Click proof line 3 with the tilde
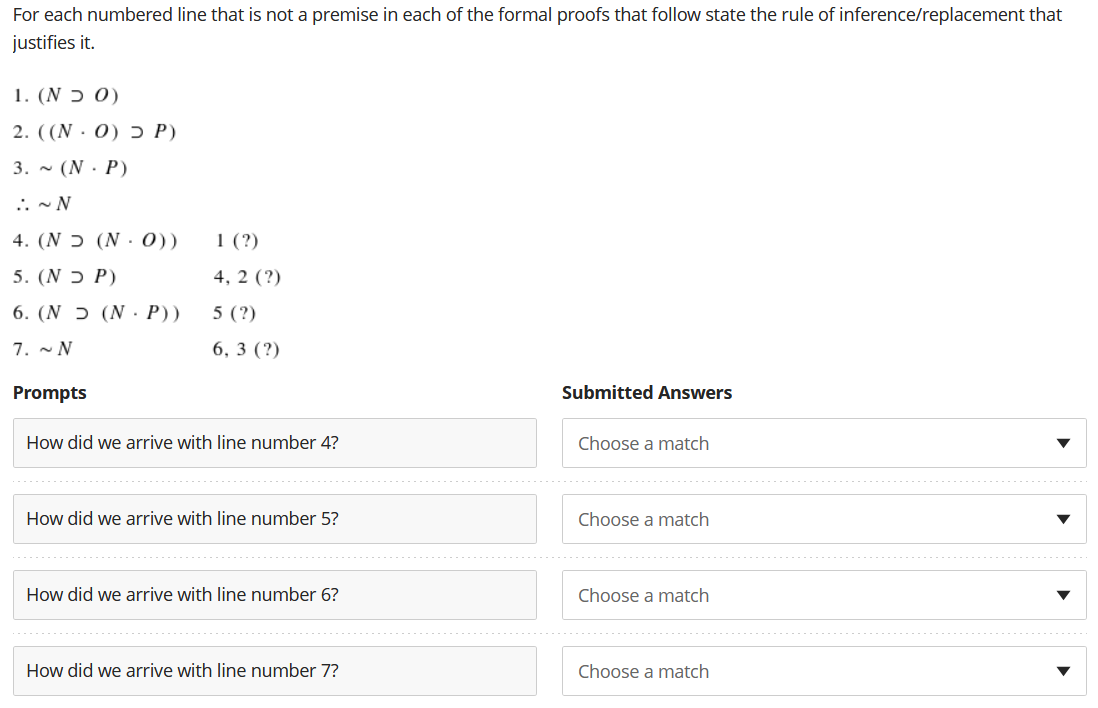 [x=70, y=167]
